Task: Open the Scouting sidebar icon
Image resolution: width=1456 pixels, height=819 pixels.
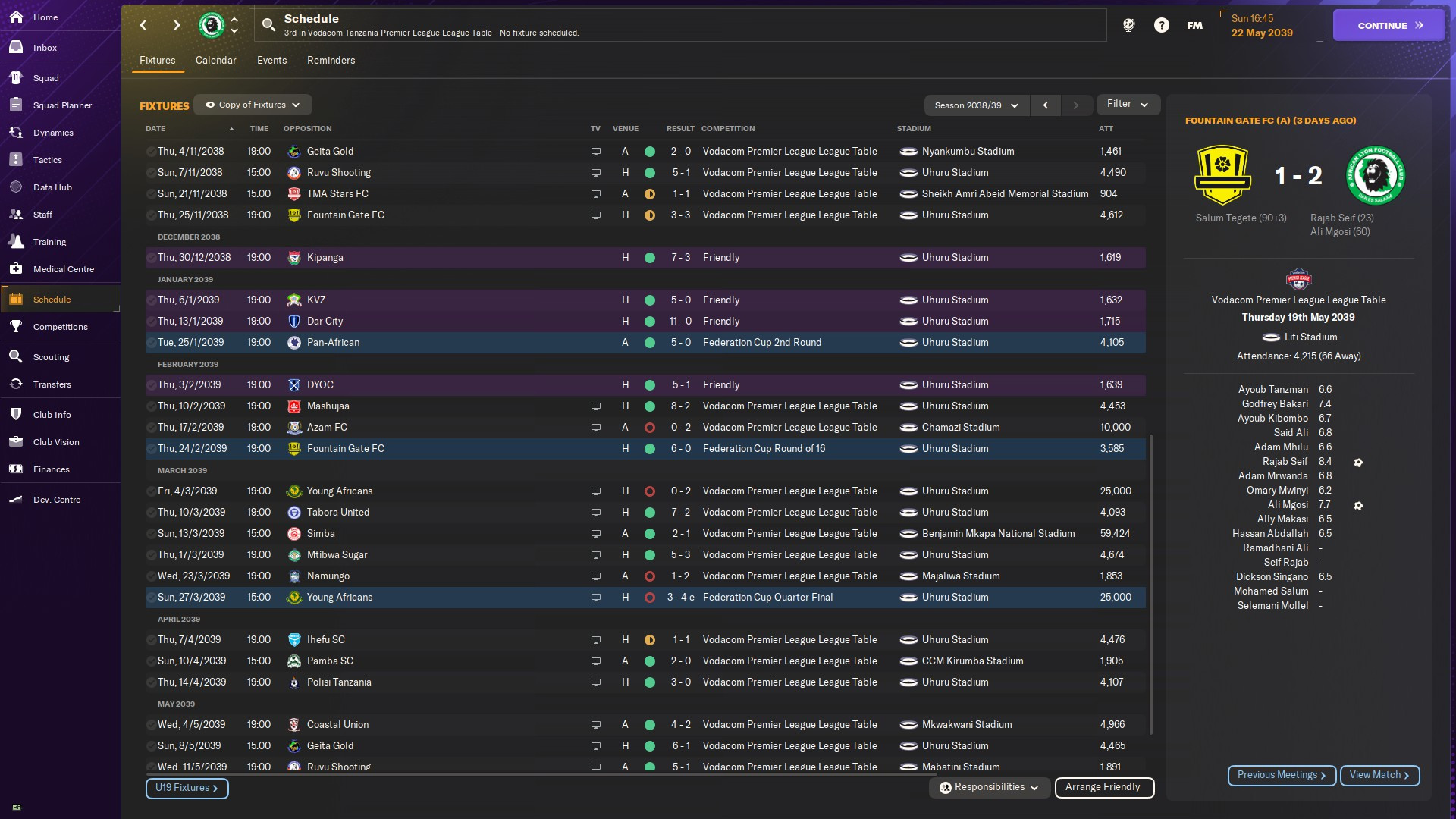Action: (x=16, y=357)
